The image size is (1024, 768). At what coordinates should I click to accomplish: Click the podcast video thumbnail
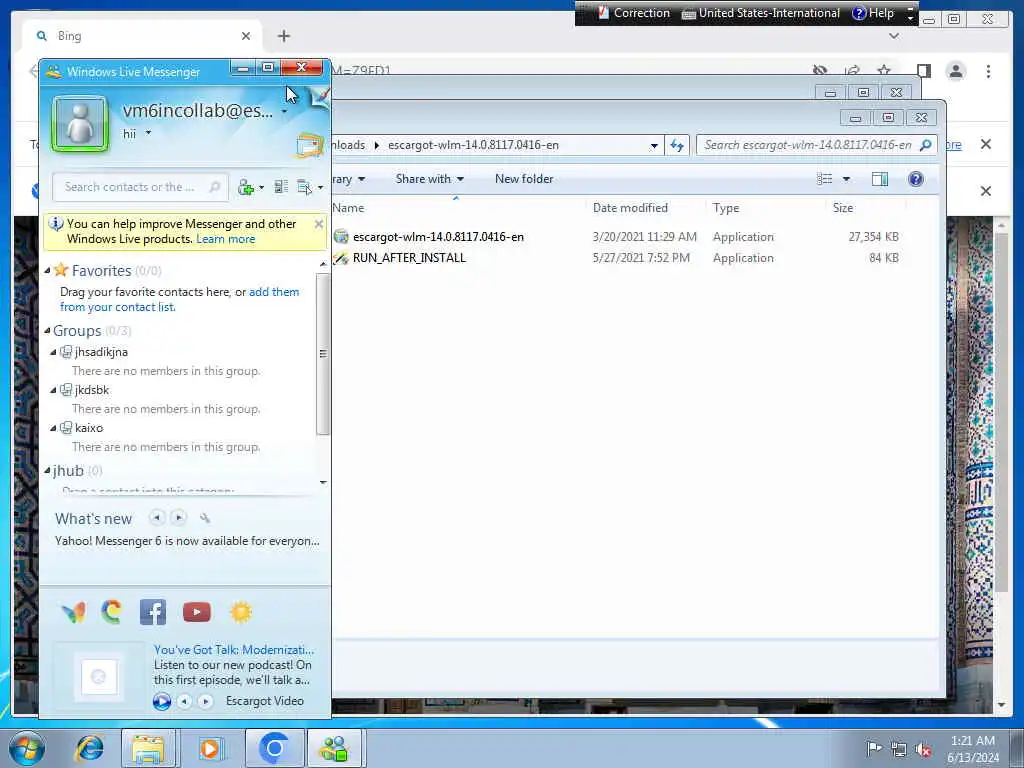coord(99,677)
